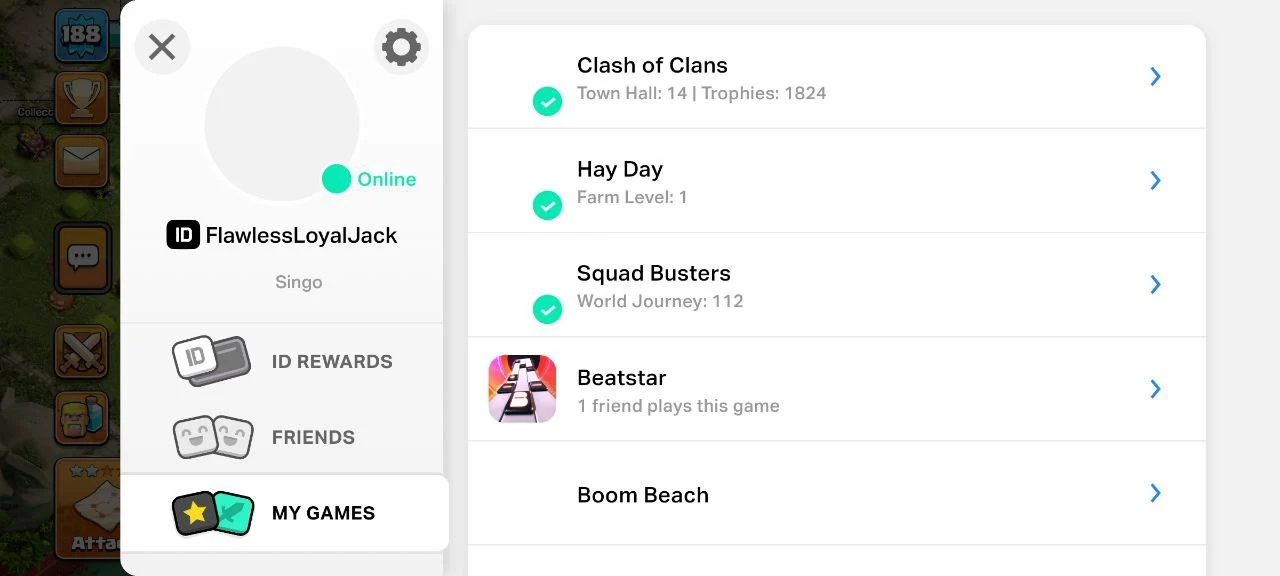Open ID Rewards cards icon
Viewport: 1280px width, 576px height.
pos(211,361)
